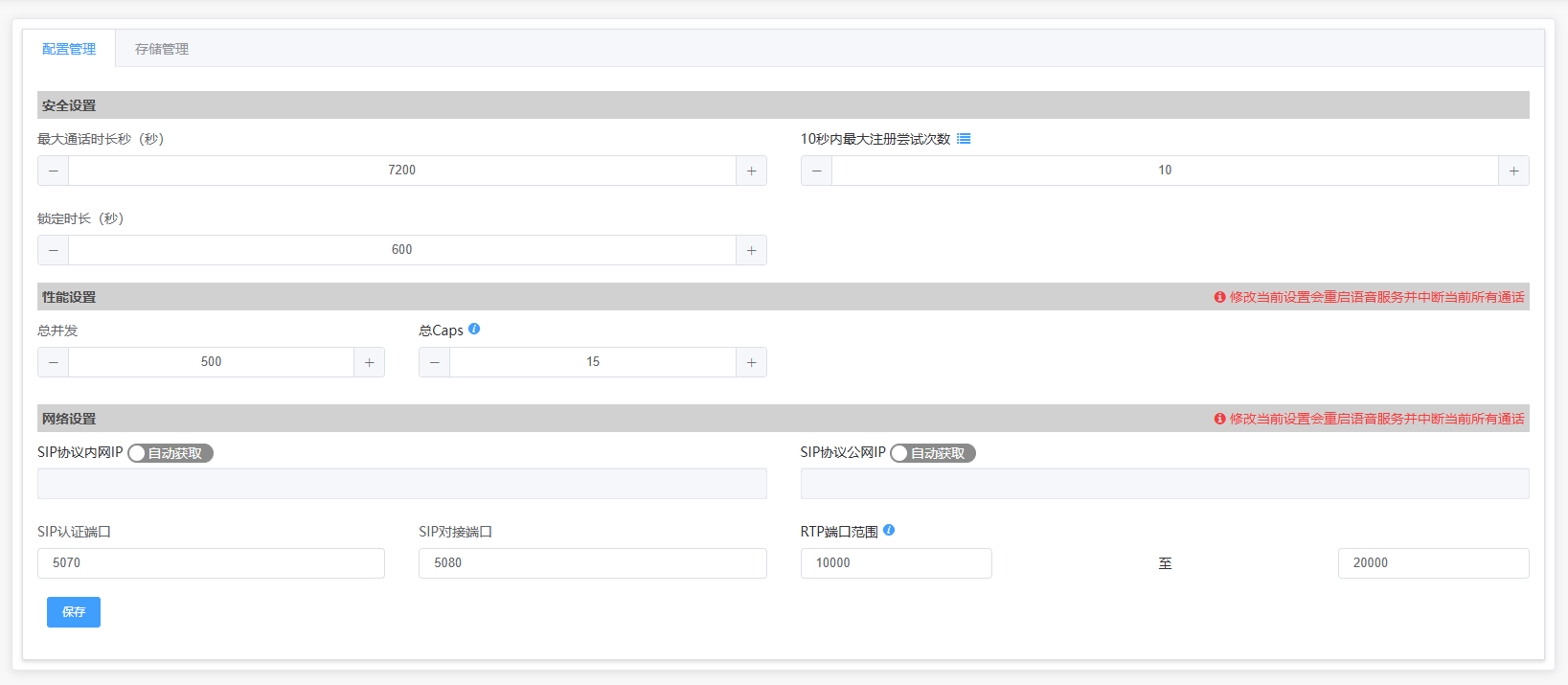Viewport: 1568px width, 685px height.
Task: Click the SIP认证端口 input field
Action: [x=211, y=563]
